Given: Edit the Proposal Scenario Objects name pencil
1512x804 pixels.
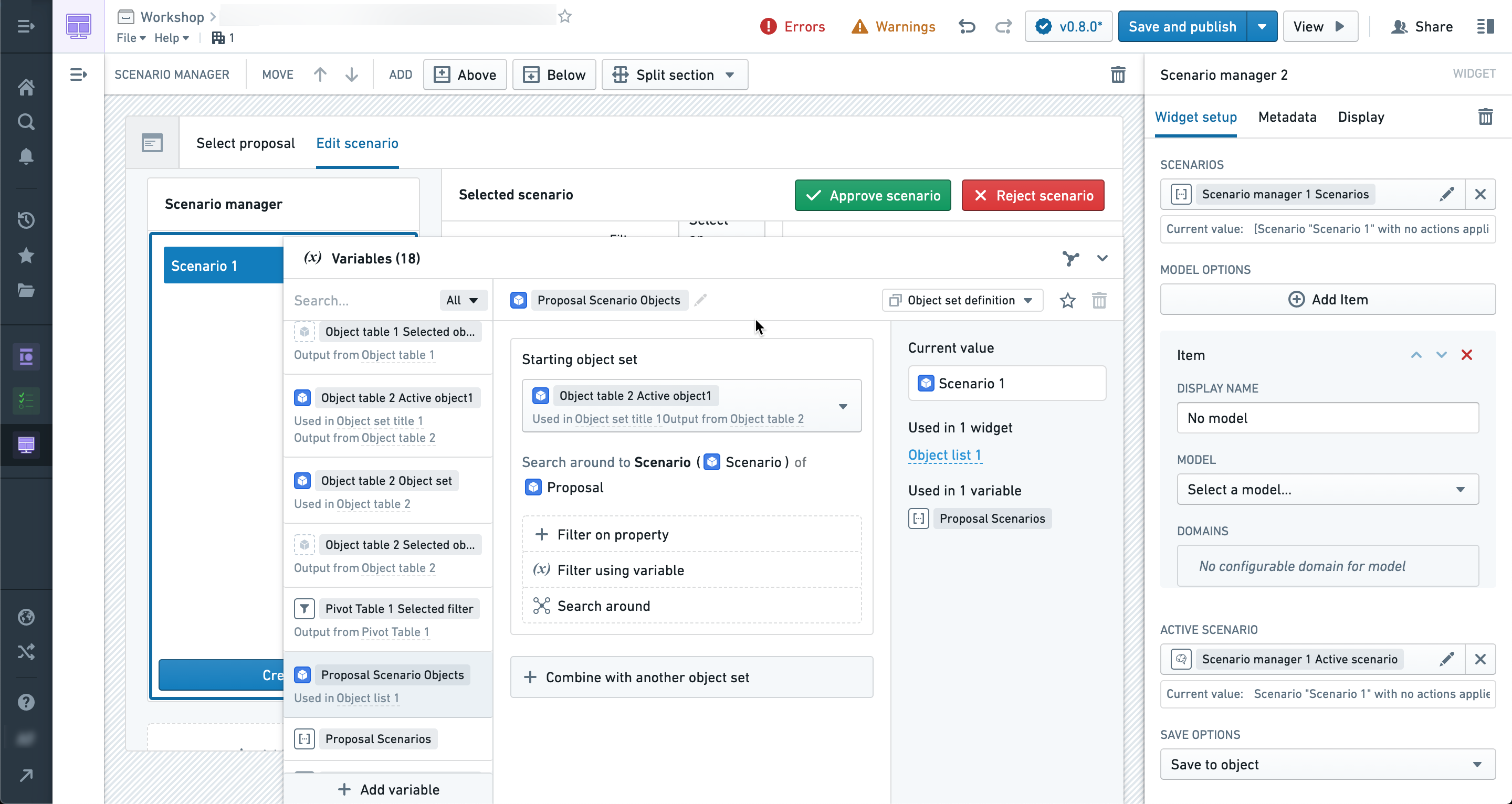Looking at the screenshot, I should (x=700, y=300).
